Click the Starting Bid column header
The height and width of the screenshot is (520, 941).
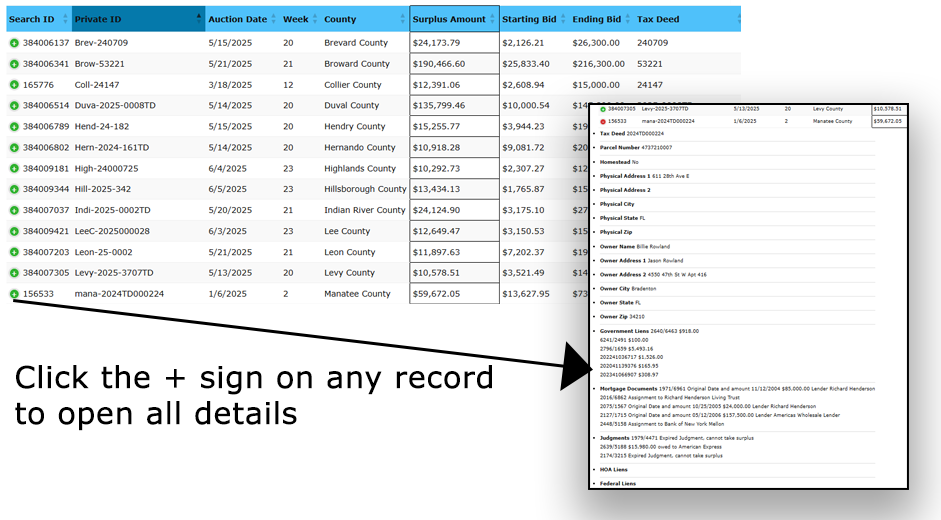coord(532,19)
